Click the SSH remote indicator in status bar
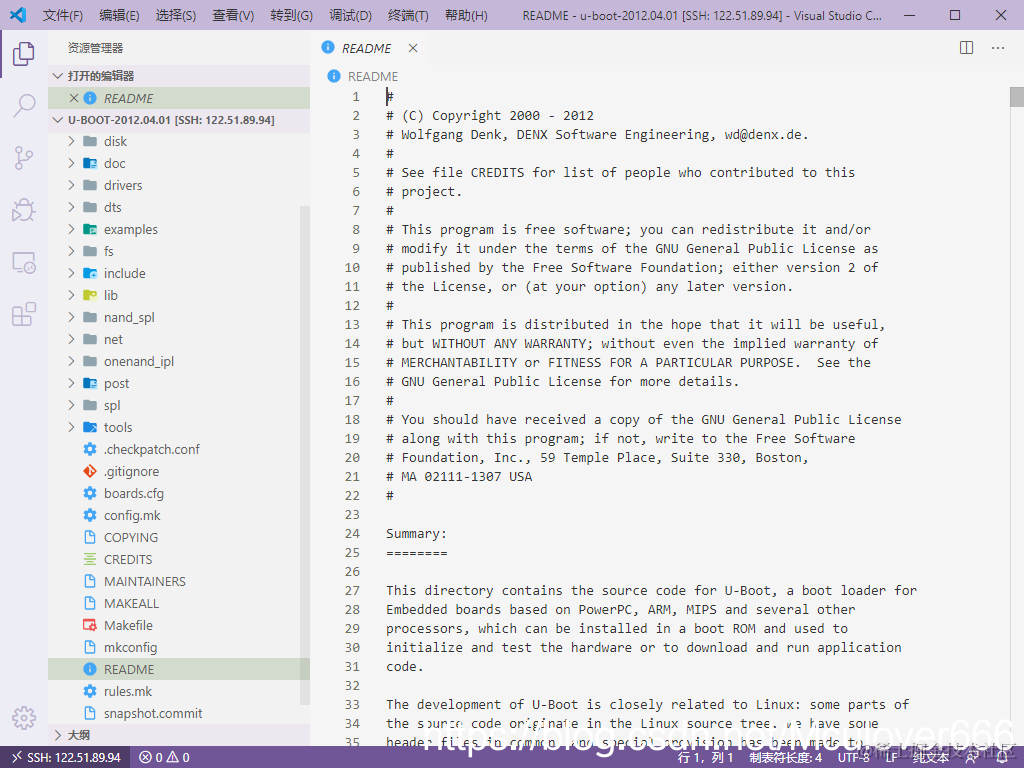The width and height of the screenshot is (1024, 768). tap(67, 758)
